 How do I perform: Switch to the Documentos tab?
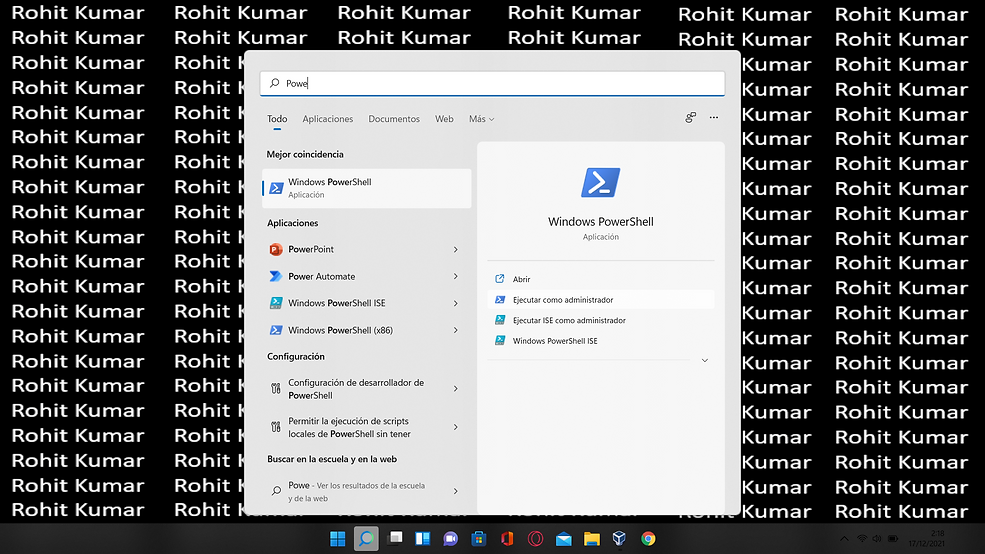(x=394, y=119)
